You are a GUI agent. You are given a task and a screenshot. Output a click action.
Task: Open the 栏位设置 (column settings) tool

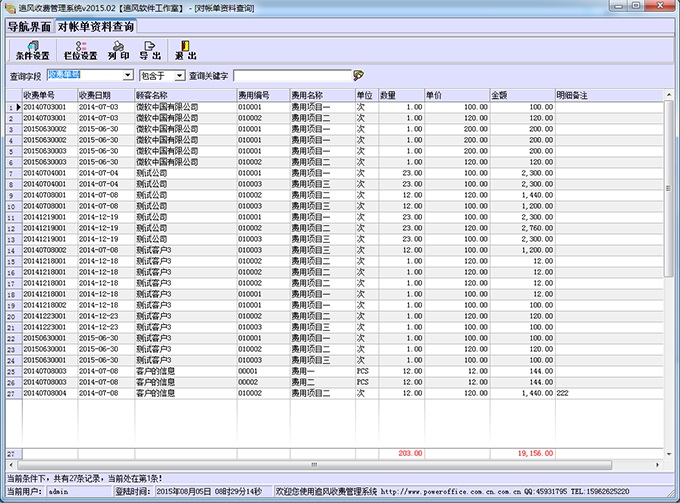tap(80, 49)
